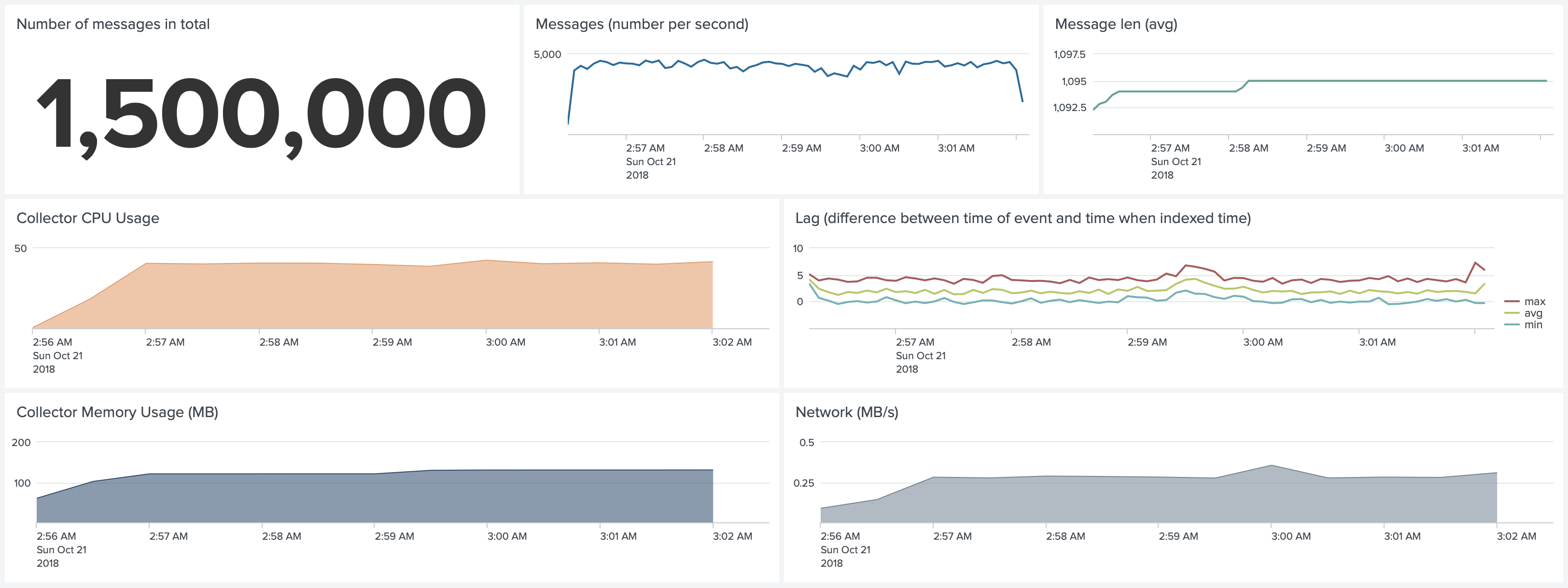Image resolution: width=1568 pixels, height=588 pixels.
Task: Click the blue messages per second line
Action: [x=791, y=64]
